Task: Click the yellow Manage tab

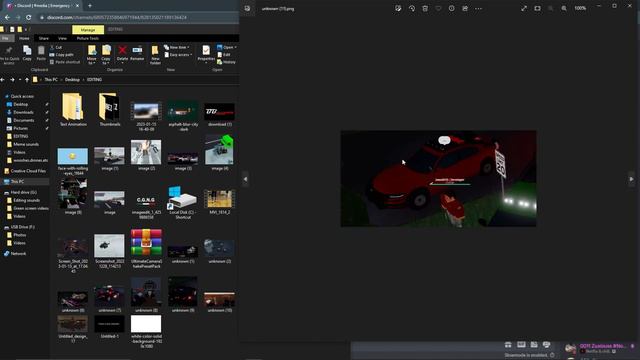Action: 88,30
